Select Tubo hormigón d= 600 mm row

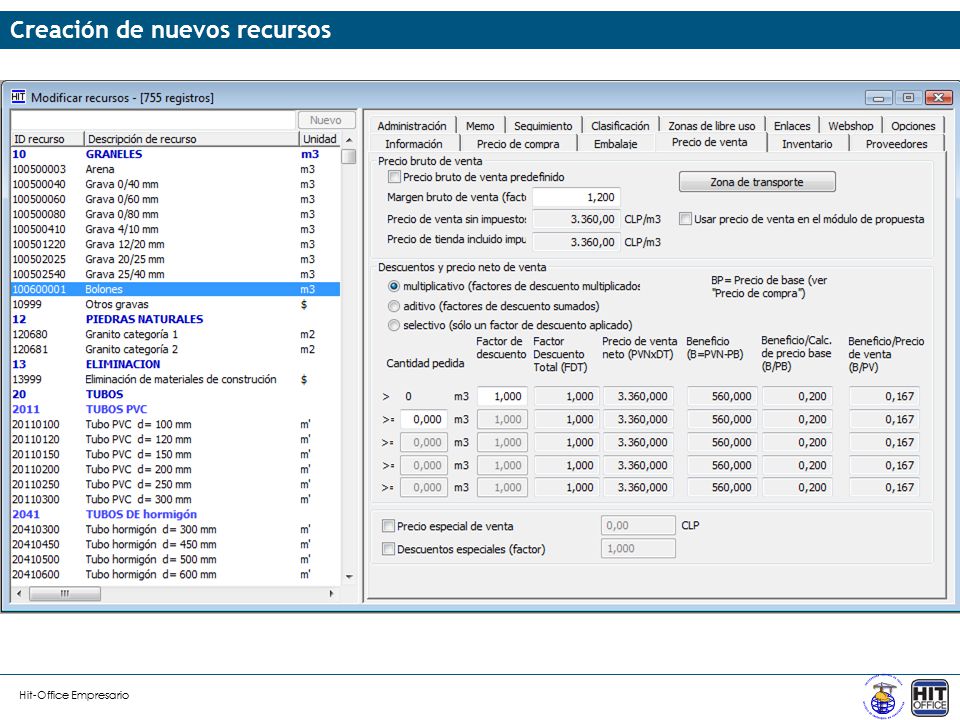tap(176, 574)
